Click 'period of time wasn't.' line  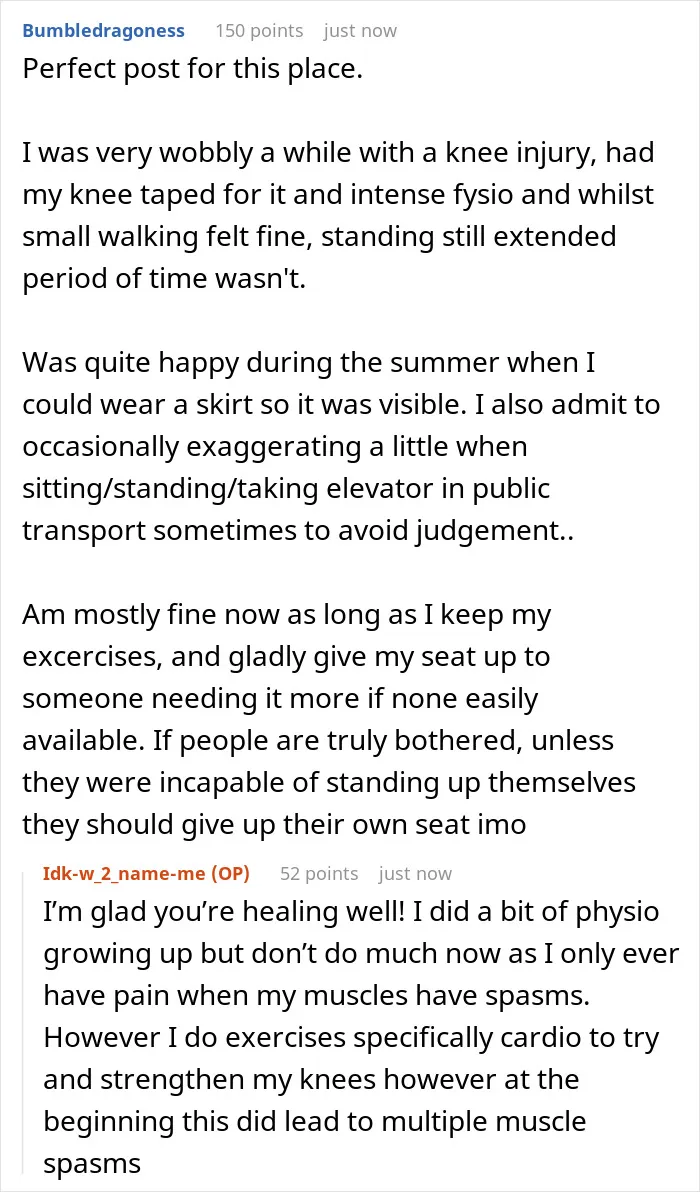163,279
